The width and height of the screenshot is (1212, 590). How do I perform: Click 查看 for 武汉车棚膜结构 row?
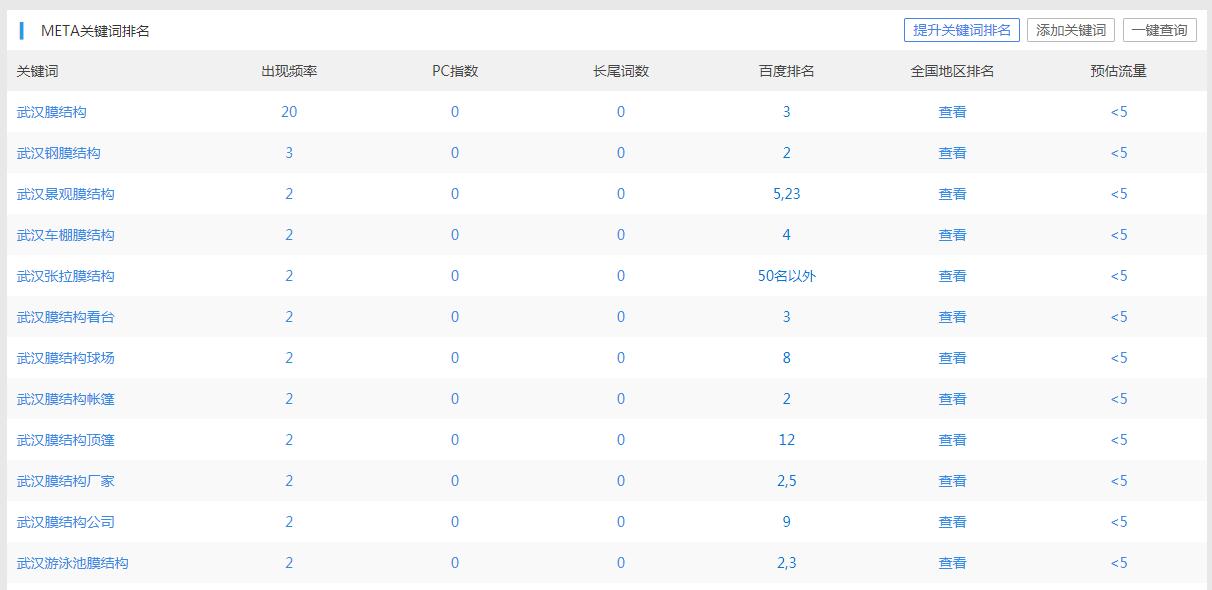coord(952,235)
